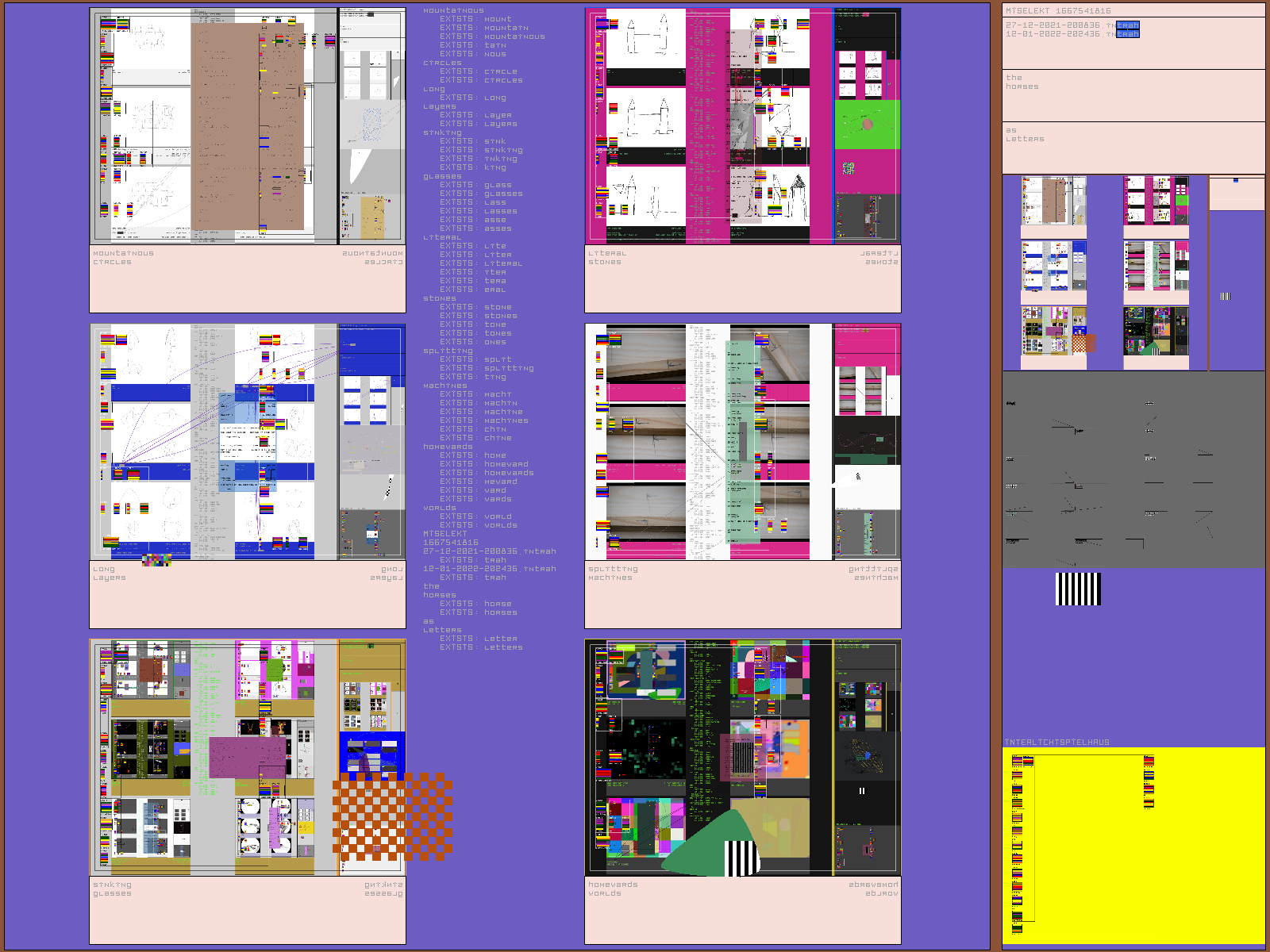Click the 'the horses' text box
The height and width of the screenshot is (952, 1270).
pos(1133,95)
